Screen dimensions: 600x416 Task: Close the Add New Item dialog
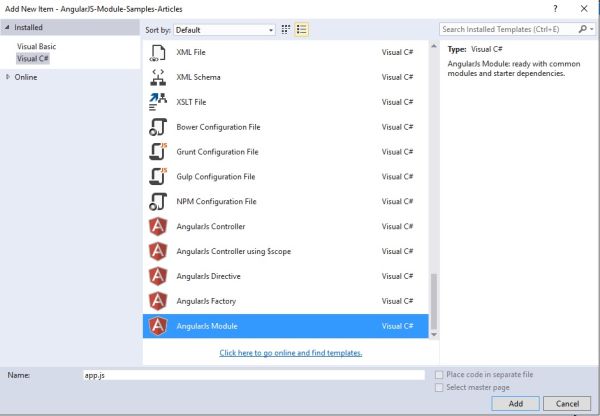coord(584,9)
